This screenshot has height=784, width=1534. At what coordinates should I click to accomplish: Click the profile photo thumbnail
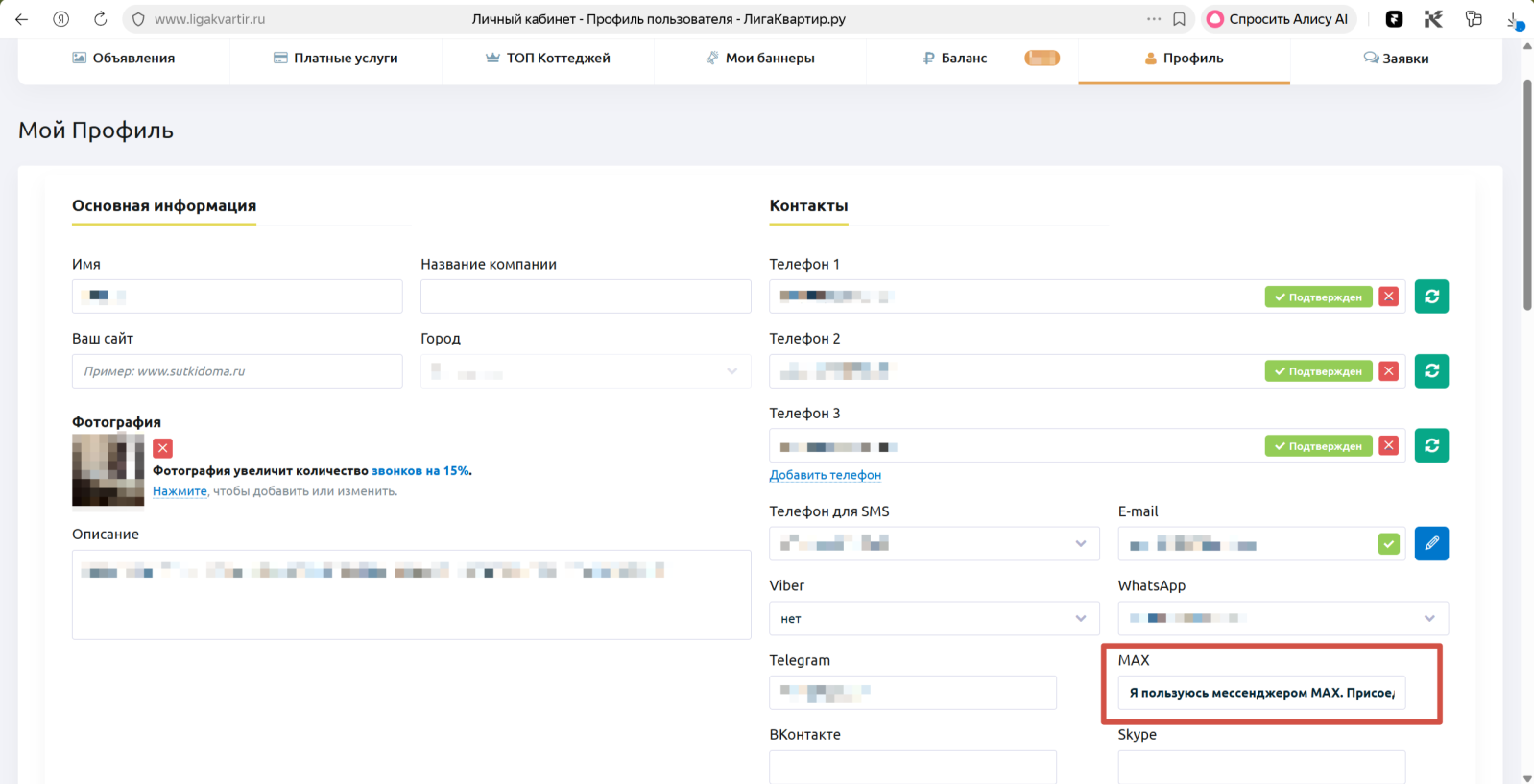pos(108,470)
